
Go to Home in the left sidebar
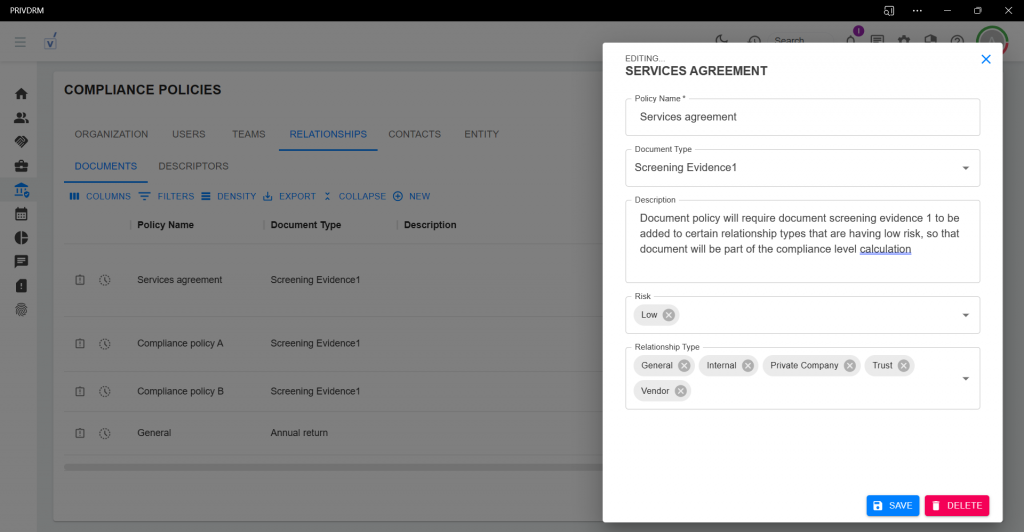point(21,93)
